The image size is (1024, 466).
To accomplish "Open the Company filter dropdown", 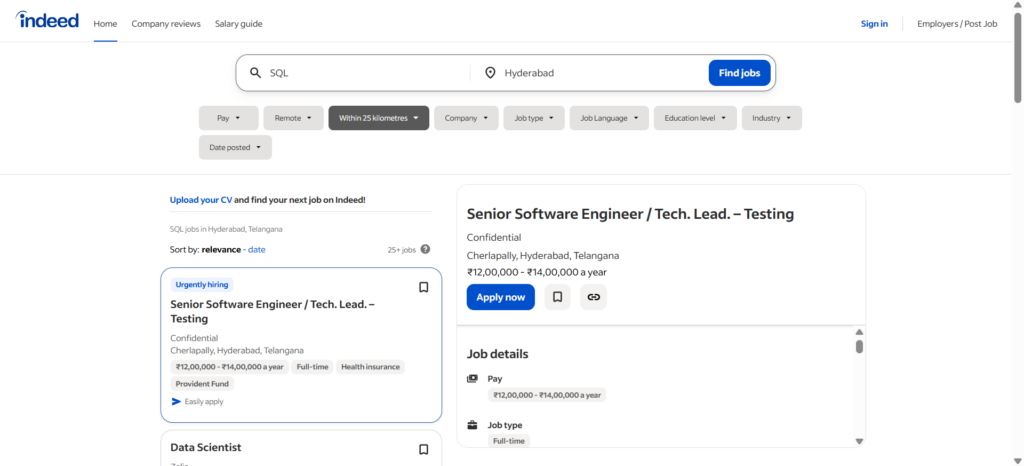I will click(466, 118).
